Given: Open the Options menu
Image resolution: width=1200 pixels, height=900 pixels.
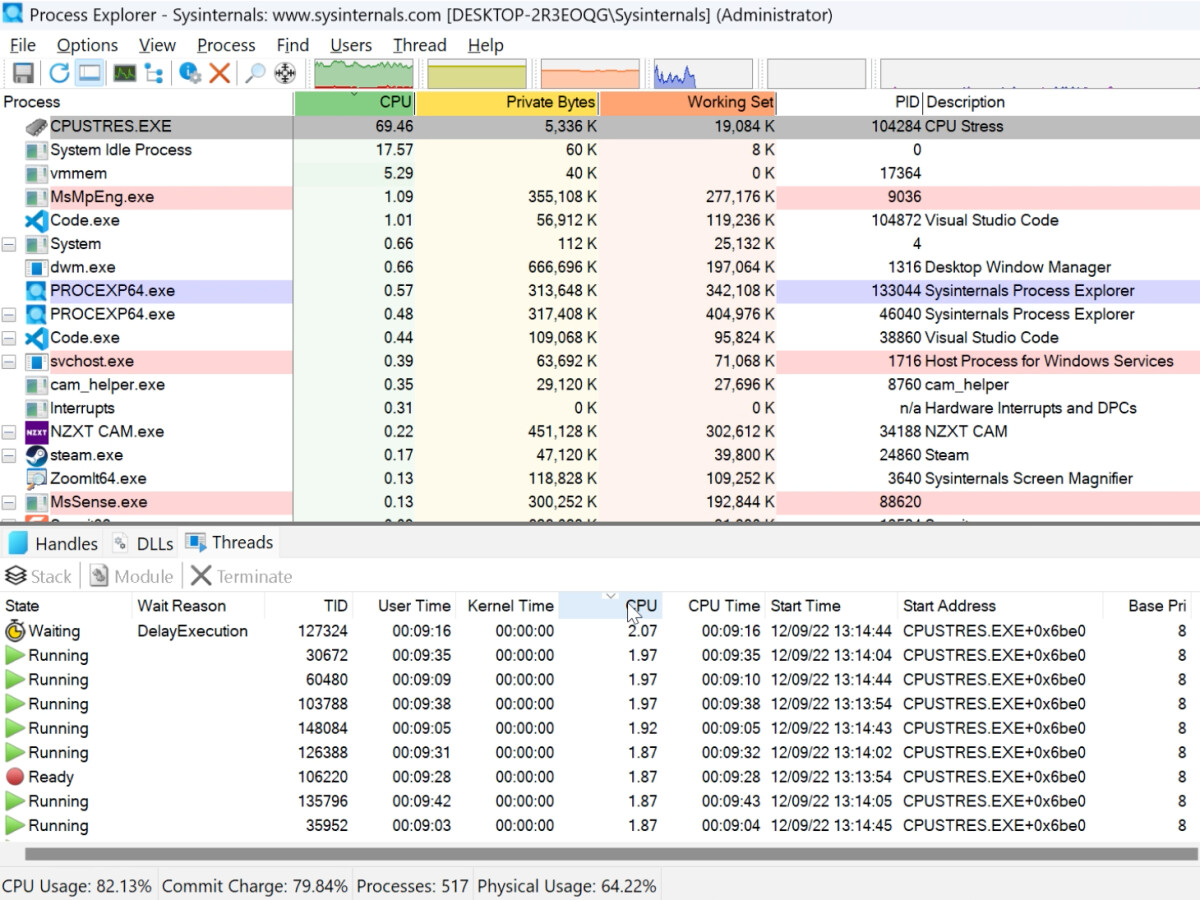Looking at the screenshot, I should 86,45.
